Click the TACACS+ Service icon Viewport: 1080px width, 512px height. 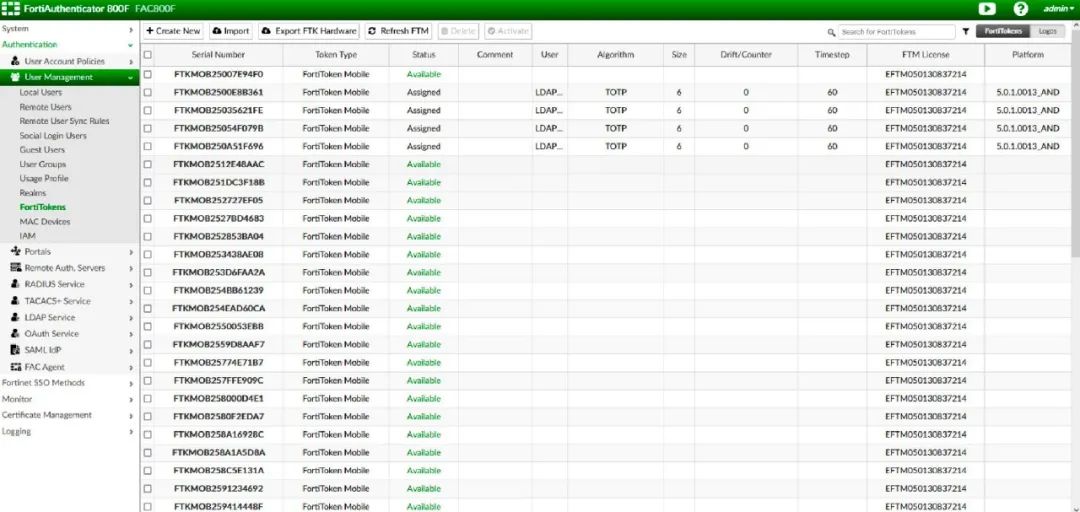pos(15,301)
